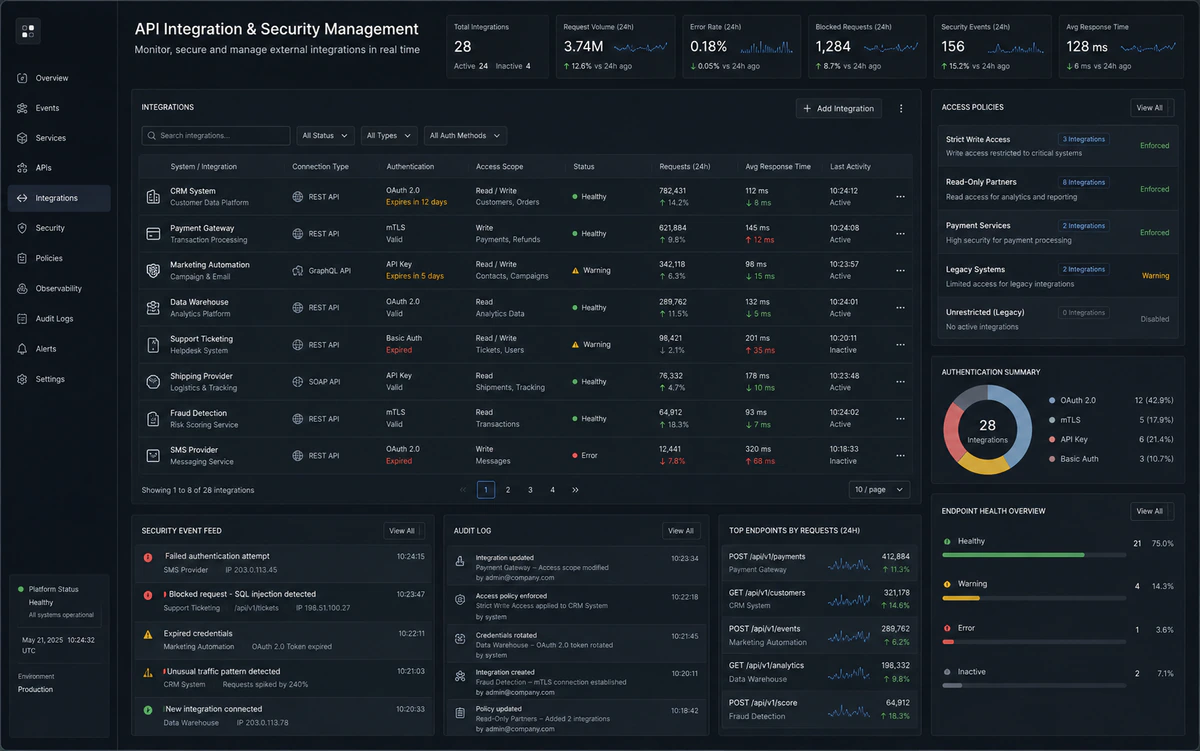Click the Payment Gateway card icon
The height and width of the screenshot is (751, 1200).
tap(153, 234)
